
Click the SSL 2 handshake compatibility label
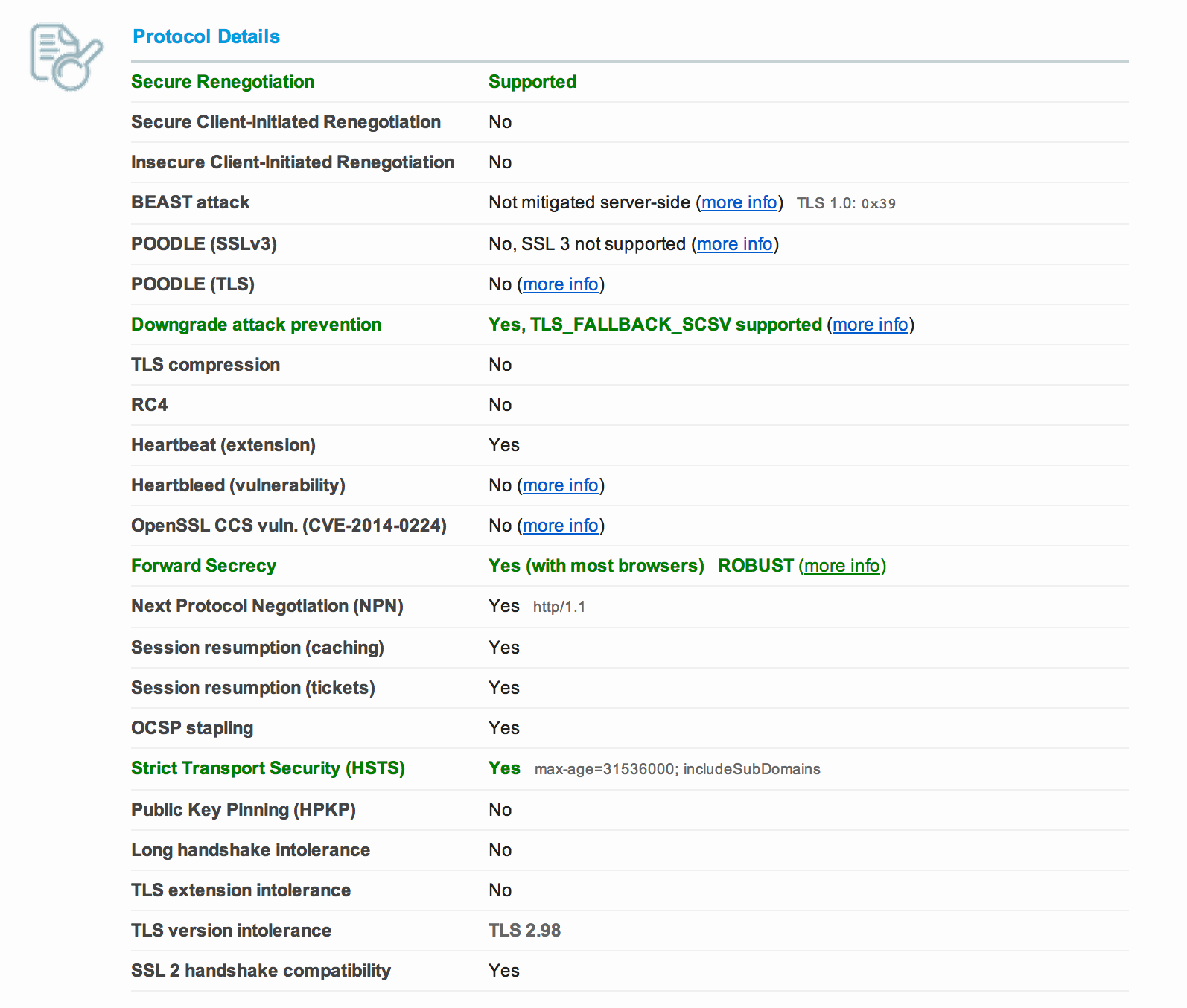(261, 971)
